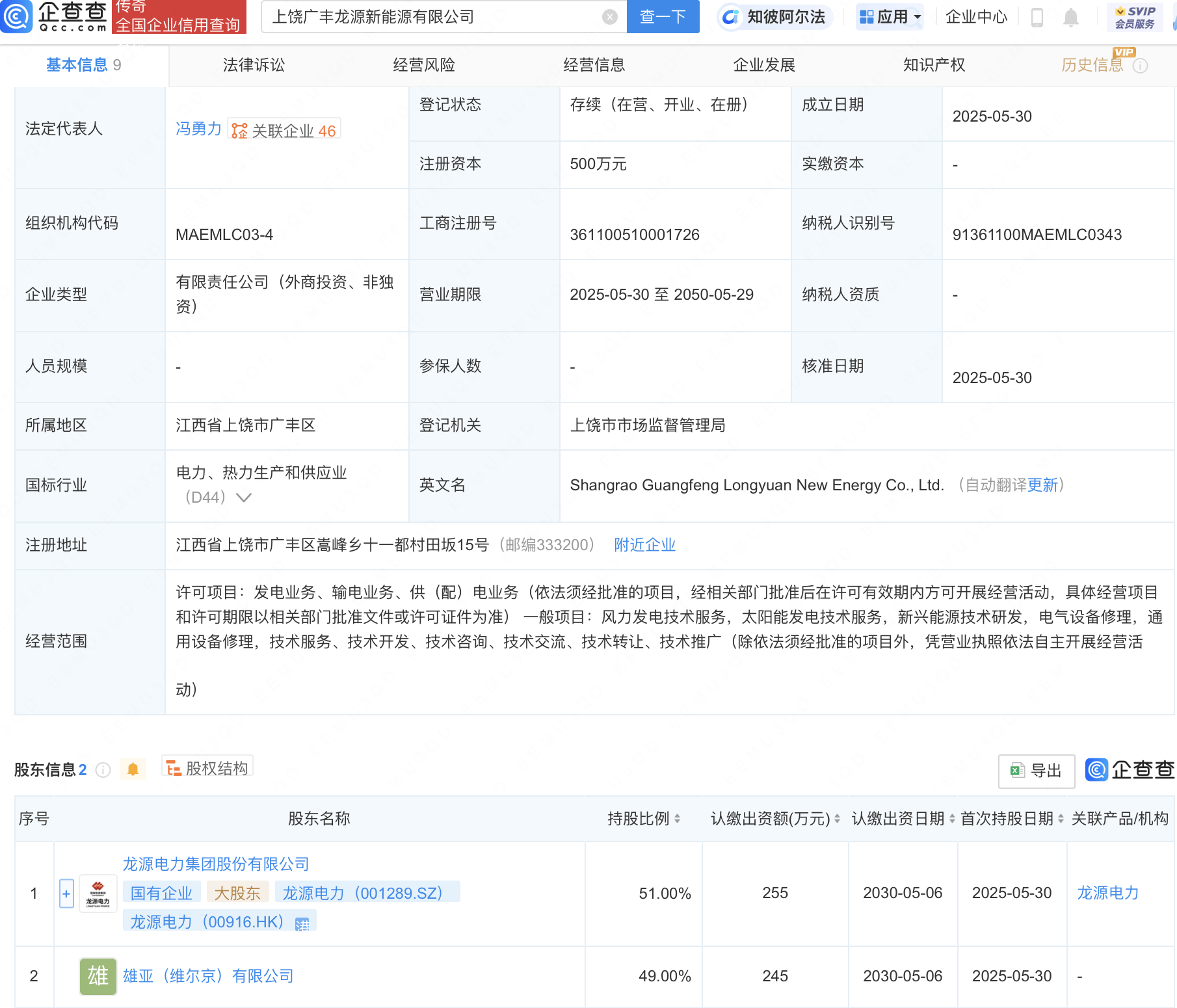This screenshot has width=1177, height=1008.
Task: Click the shareholder alert bell icon
Action: point(133,769)
